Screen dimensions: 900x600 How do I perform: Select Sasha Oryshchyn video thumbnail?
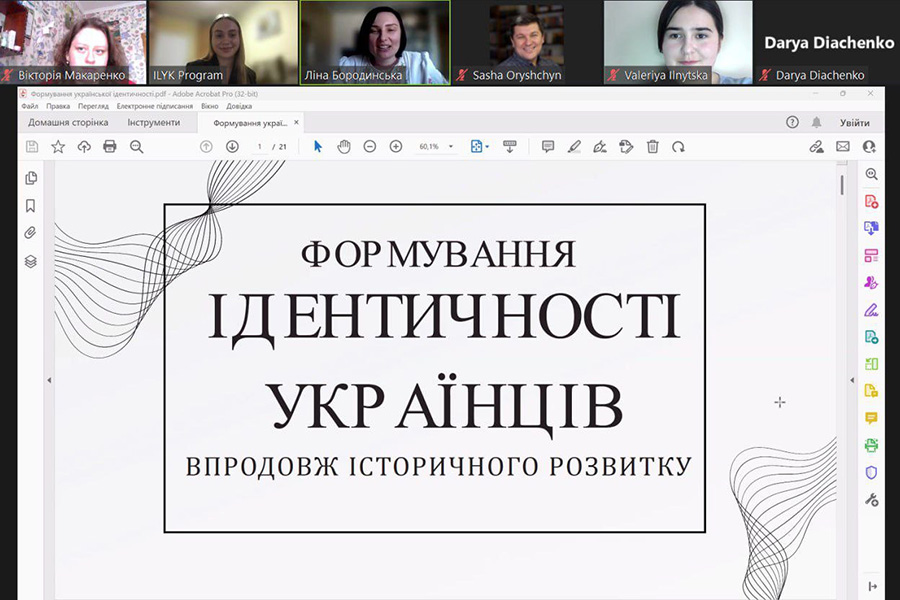click(x=526, y=42)
